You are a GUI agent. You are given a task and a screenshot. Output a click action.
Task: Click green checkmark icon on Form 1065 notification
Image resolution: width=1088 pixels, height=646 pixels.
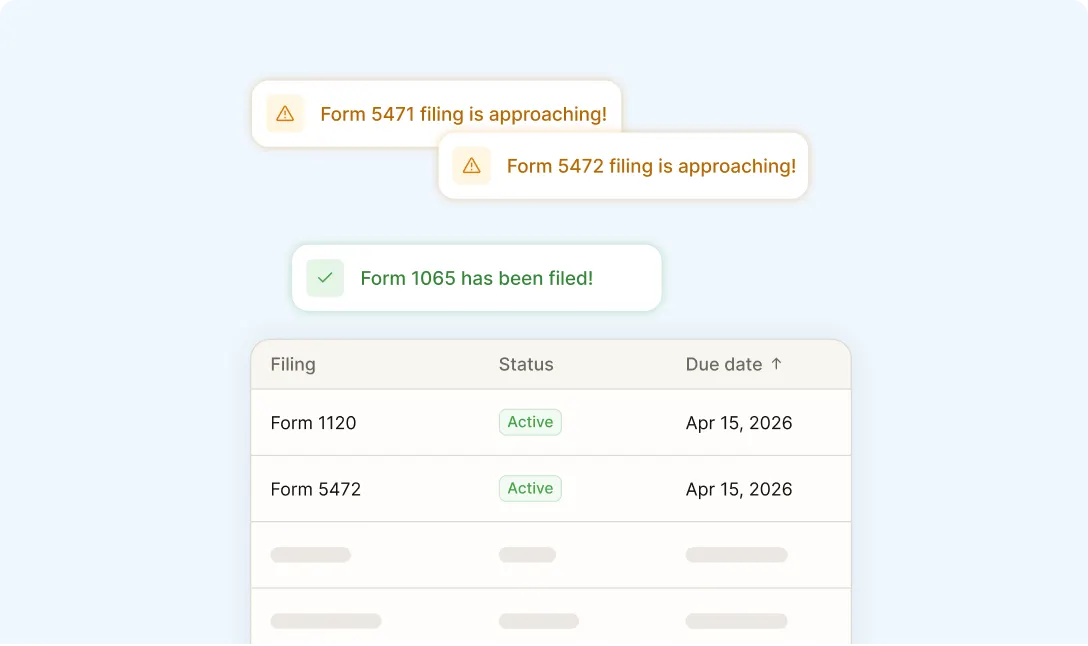(325, 278)
